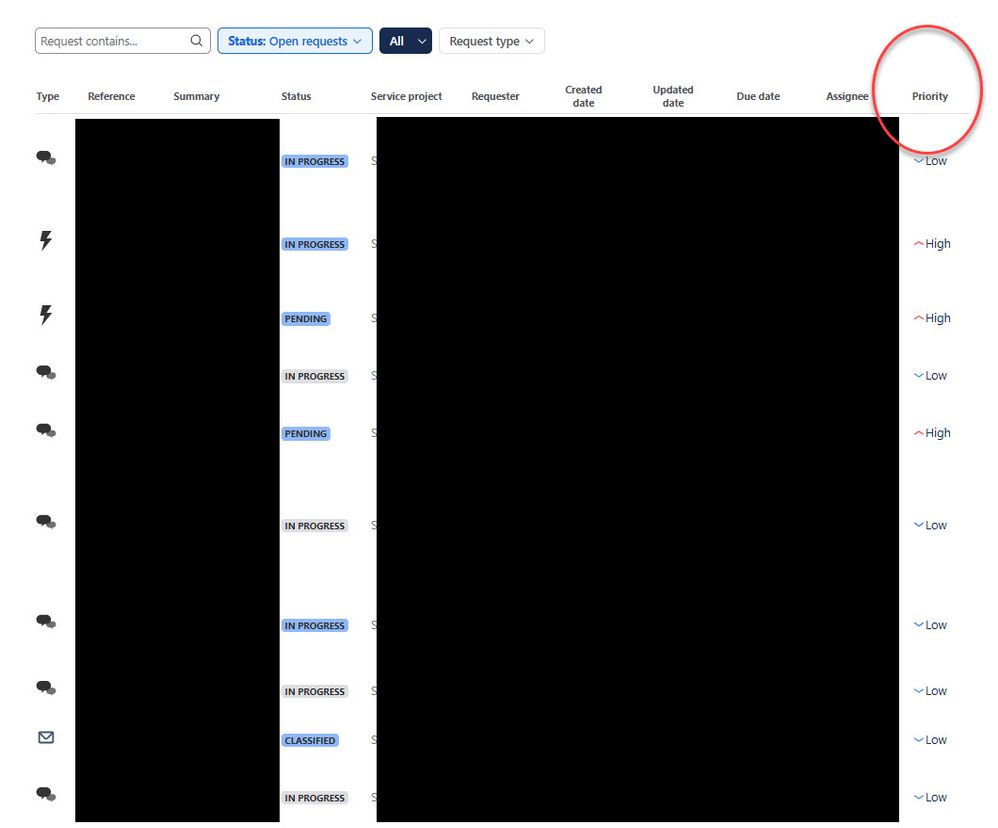Click the envelope icon of CLASSIFIED row

(46, 738)
